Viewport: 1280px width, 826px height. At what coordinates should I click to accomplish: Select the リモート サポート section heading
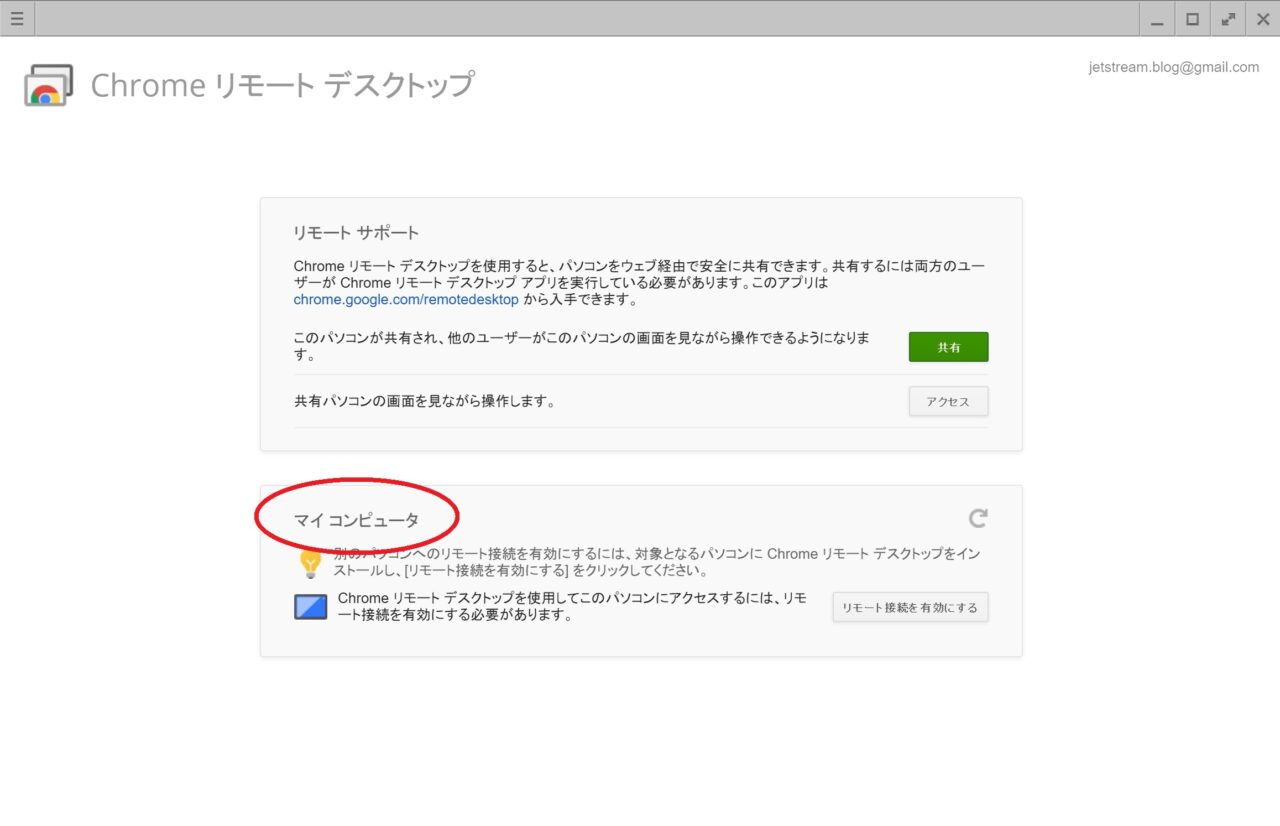[x=356, y=233]
